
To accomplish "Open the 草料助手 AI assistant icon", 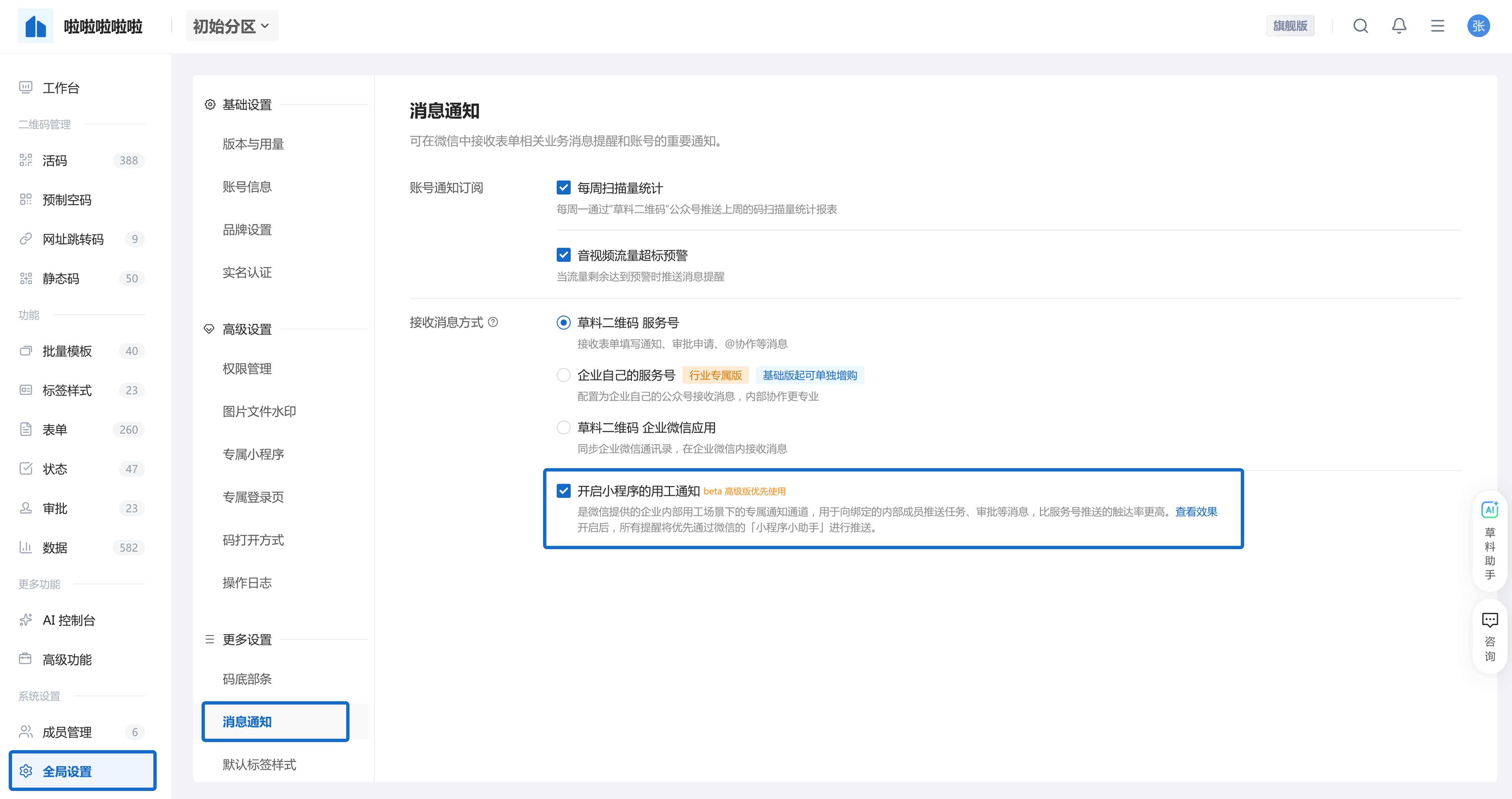I will (1490, 510).
